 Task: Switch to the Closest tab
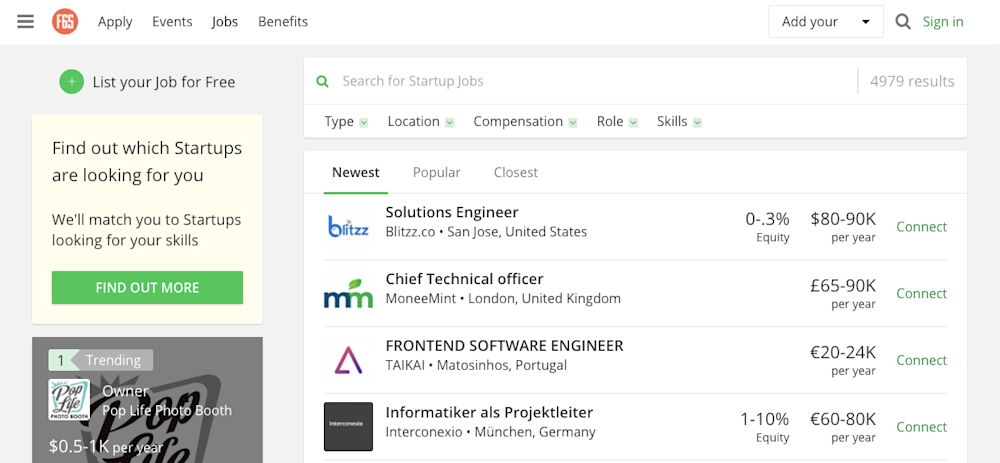click(516, 172)
